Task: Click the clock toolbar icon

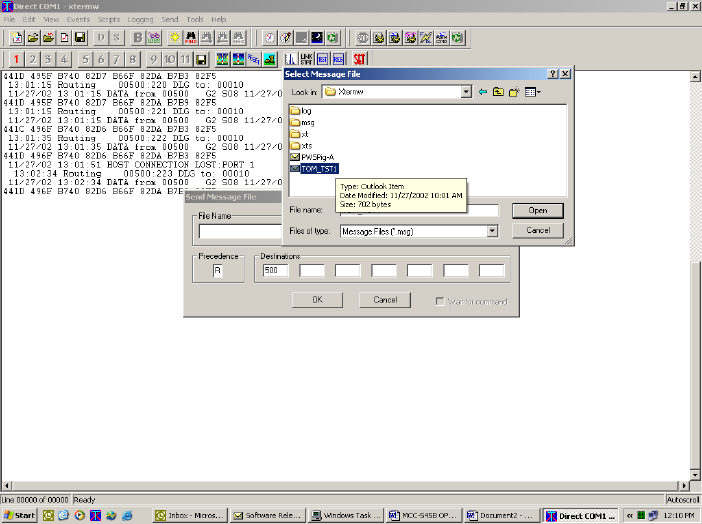Action: (270, 38)
